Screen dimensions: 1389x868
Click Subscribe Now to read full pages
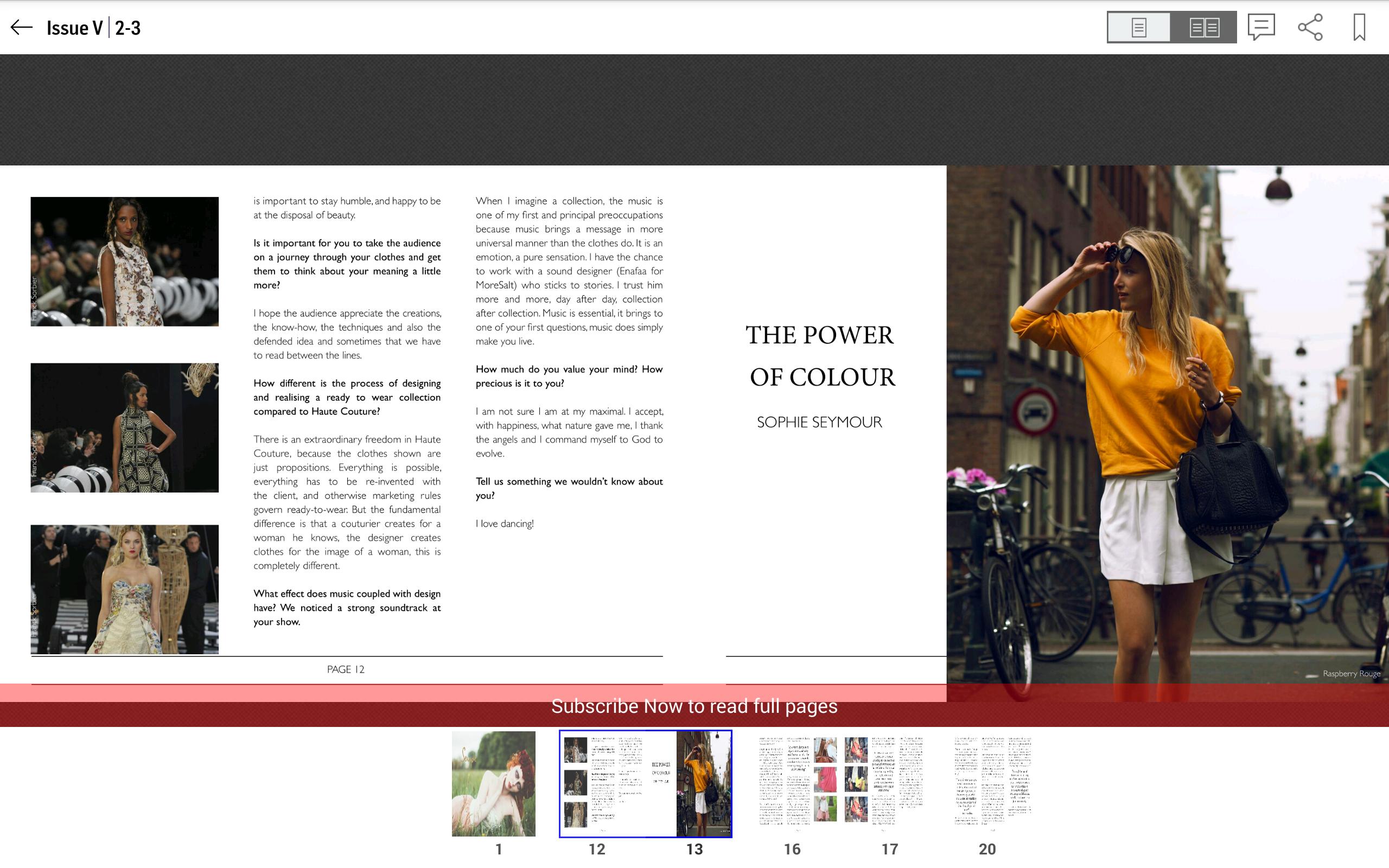(694, 706)
